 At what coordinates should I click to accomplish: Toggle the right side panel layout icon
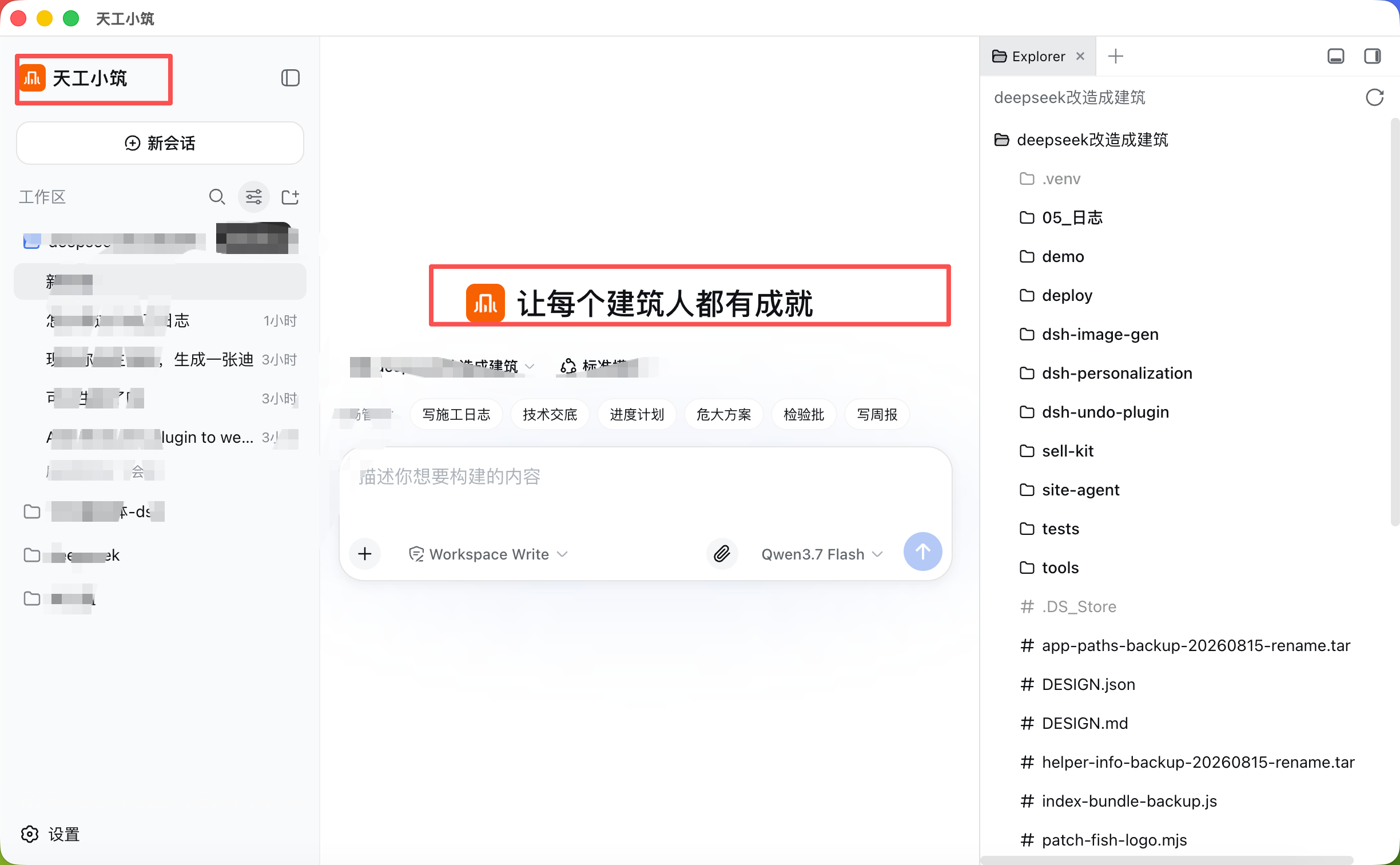tap(1373, 56)
